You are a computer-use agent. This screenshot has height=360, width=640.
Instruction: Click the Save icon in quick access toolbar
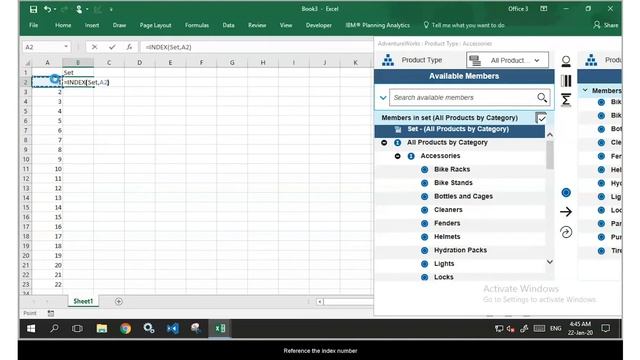click(x=33, y=9)
